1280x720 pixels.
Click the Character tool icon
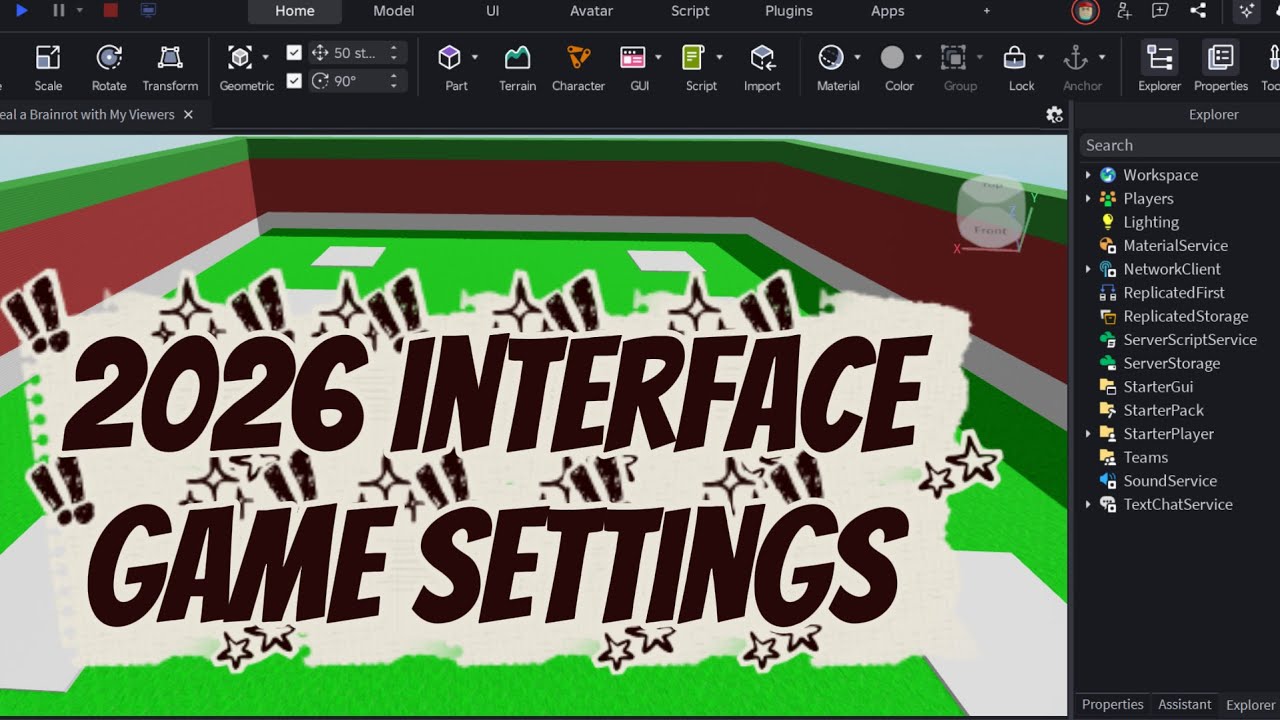tap(578, 57)
